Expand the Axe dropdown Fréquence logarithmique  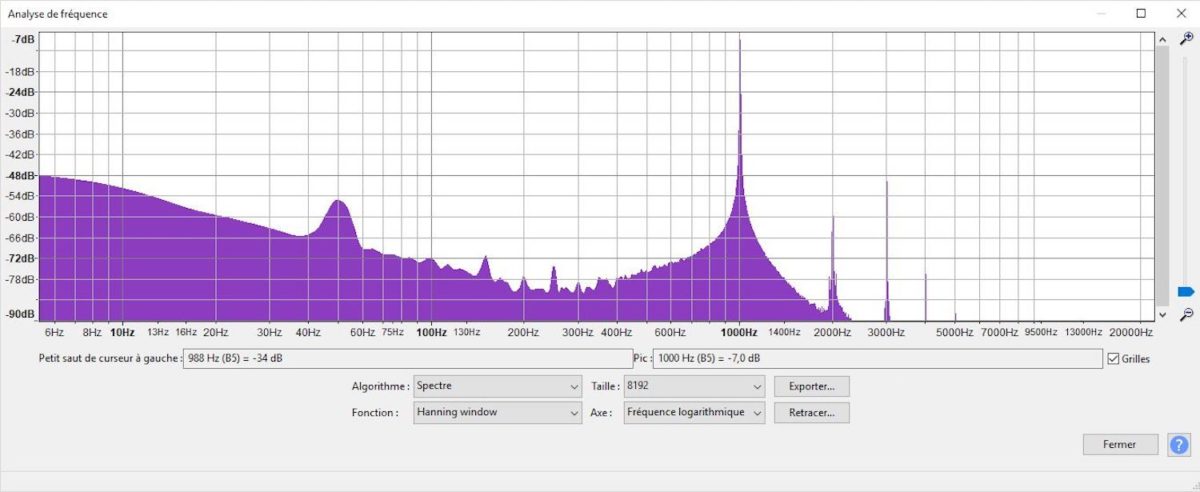point(695,412)
